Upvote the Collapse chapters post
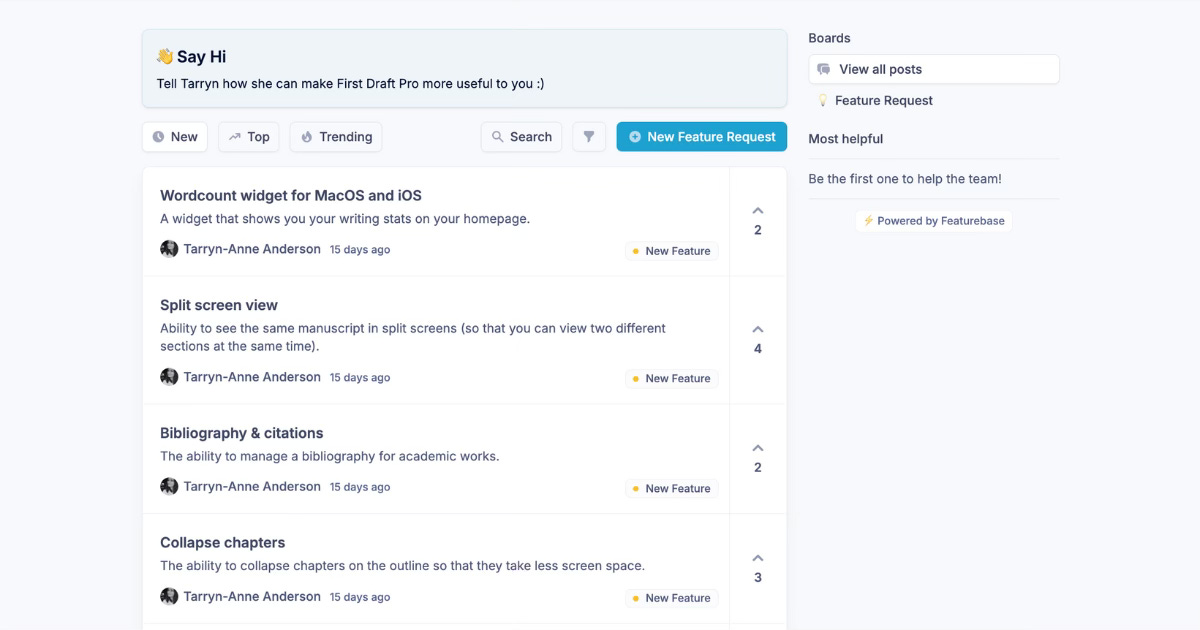The height and width of the screenshot is (630, 1200). 758,569
